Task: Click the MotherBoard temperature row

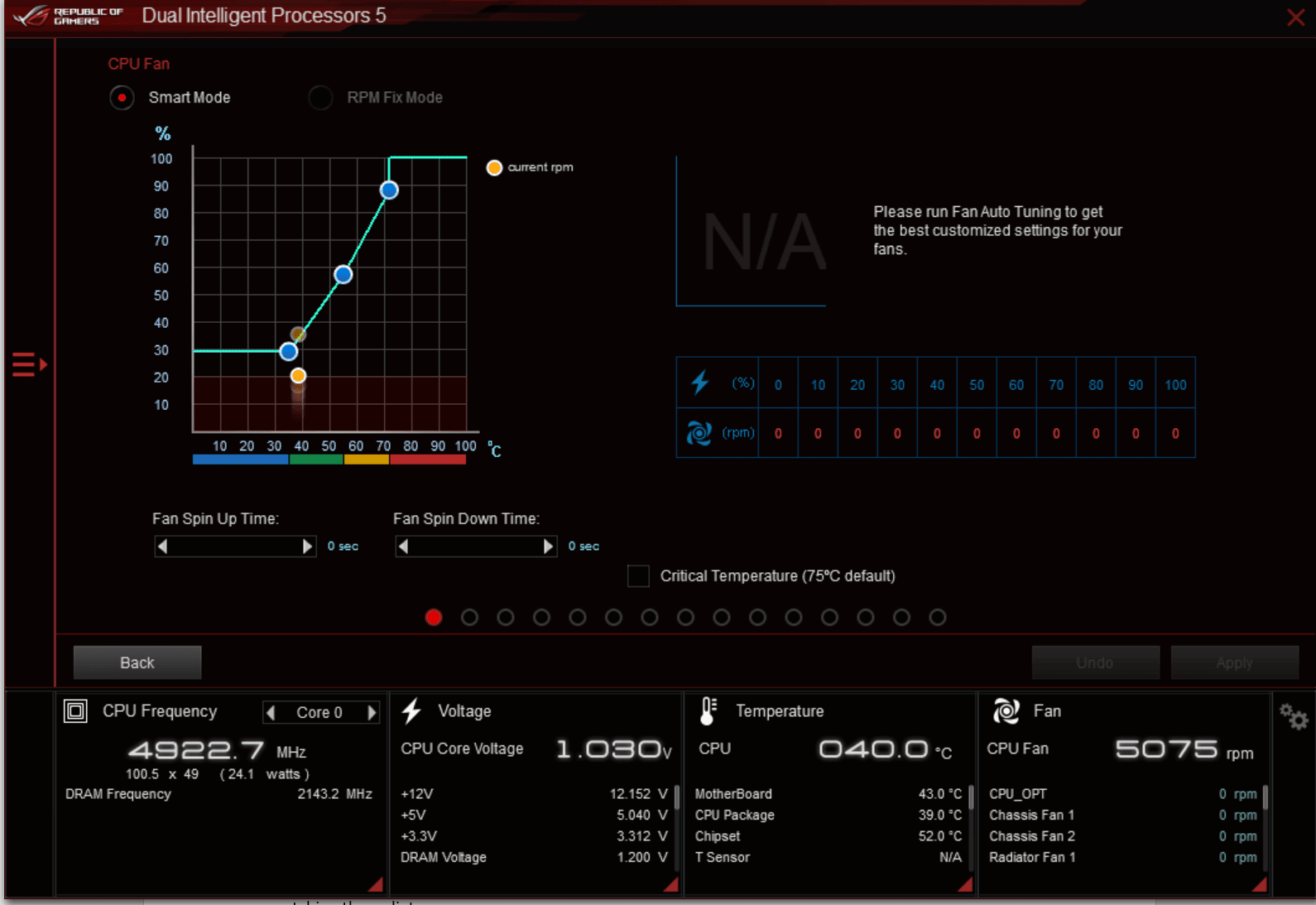Action: 829,794
